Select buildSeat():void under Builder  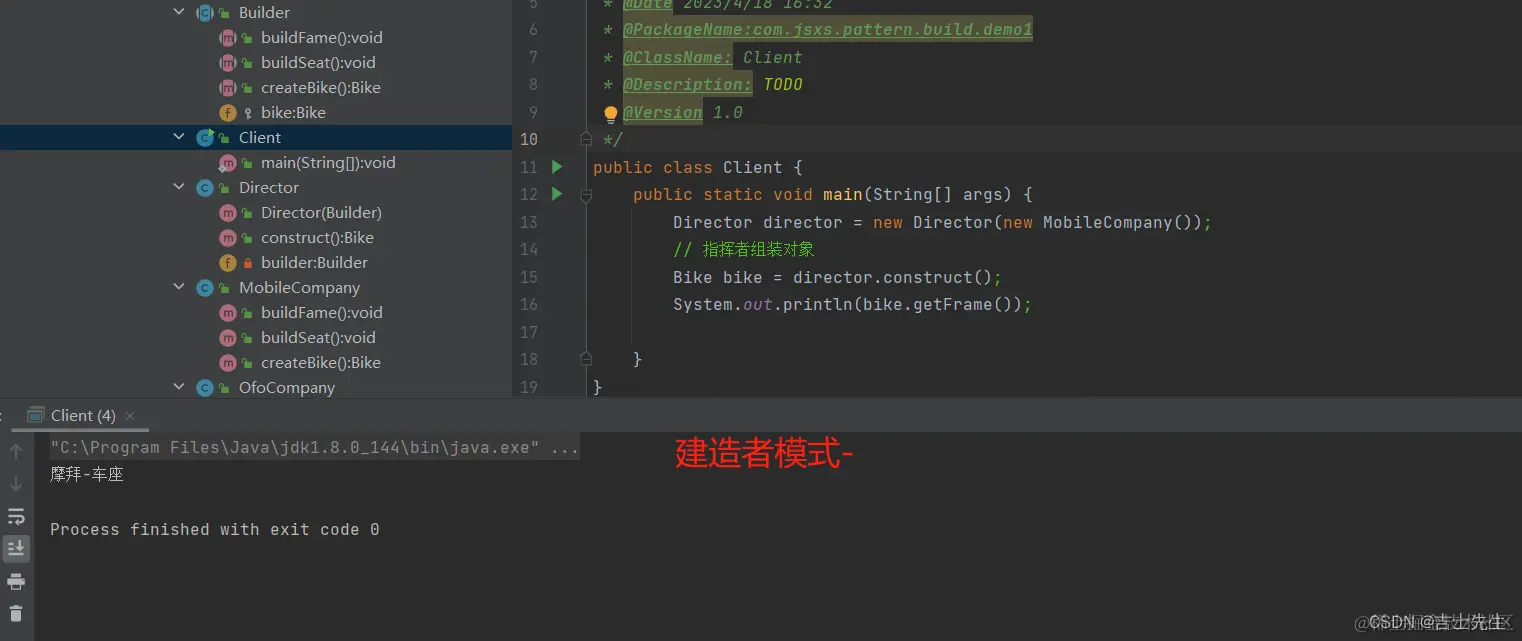click(x=318, y=62)
